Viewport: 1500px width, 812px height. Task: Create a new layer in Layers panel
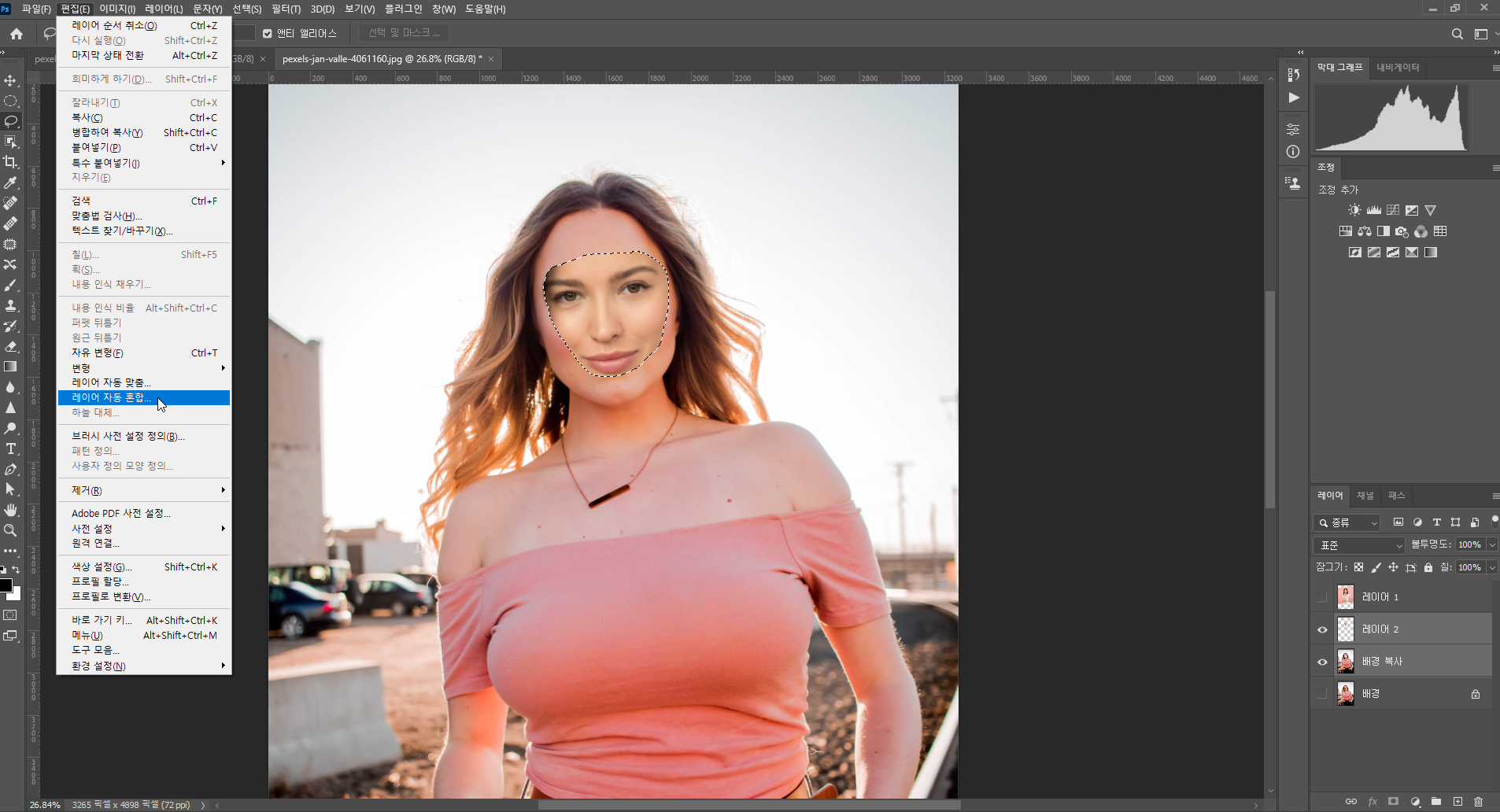click(1458, 801)
